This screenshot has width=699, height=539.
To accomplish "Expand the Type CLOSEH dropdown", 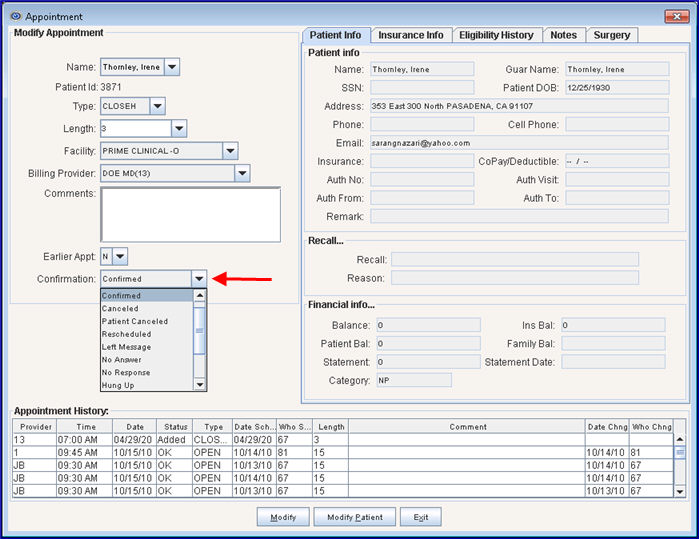I will point(157,106).
